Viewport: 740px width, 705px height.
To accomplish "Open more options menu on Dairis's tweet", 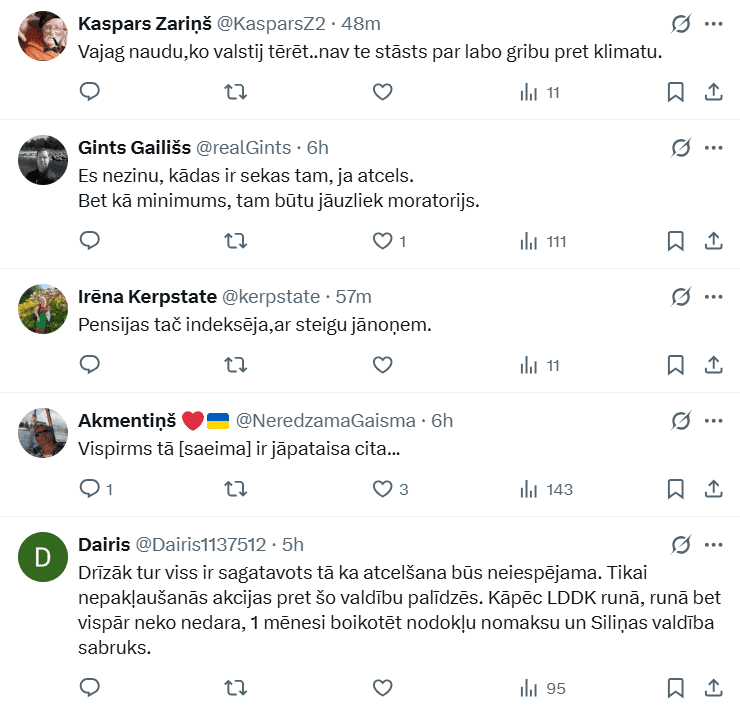I will tap(714, 545).
